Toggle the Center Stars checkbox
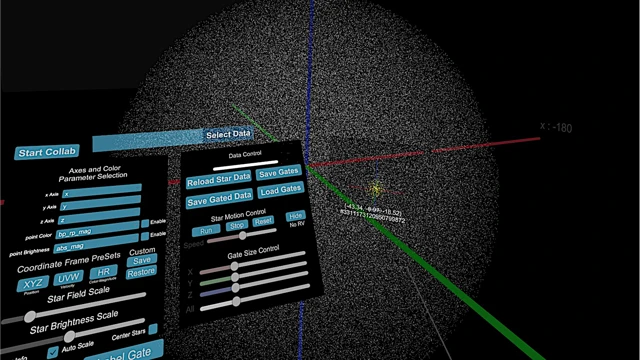This screenshot has height=360, width=640. [153, 329]
